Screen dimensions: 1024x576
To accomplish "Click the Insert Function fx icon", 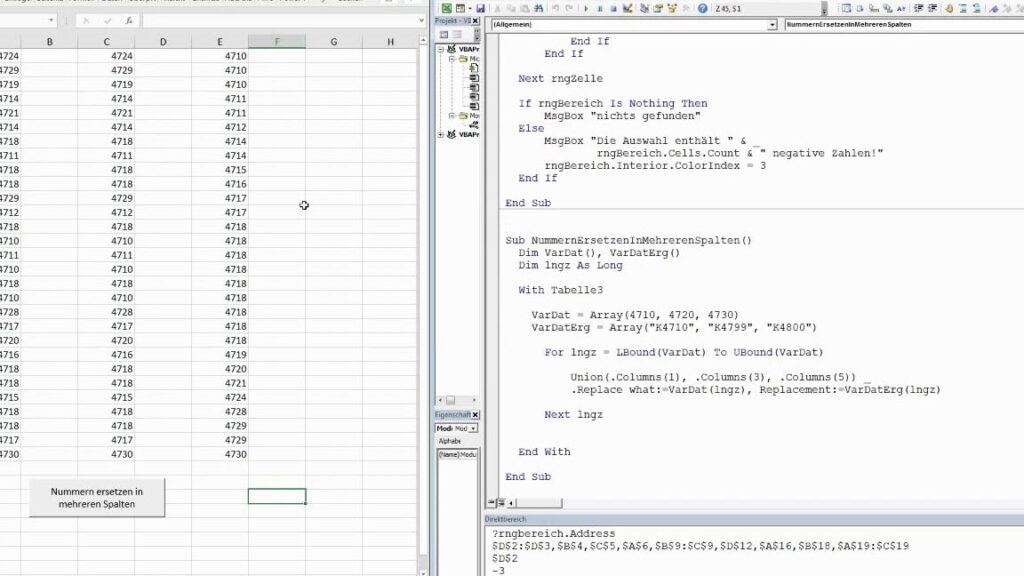I will (x=129, y=20).
